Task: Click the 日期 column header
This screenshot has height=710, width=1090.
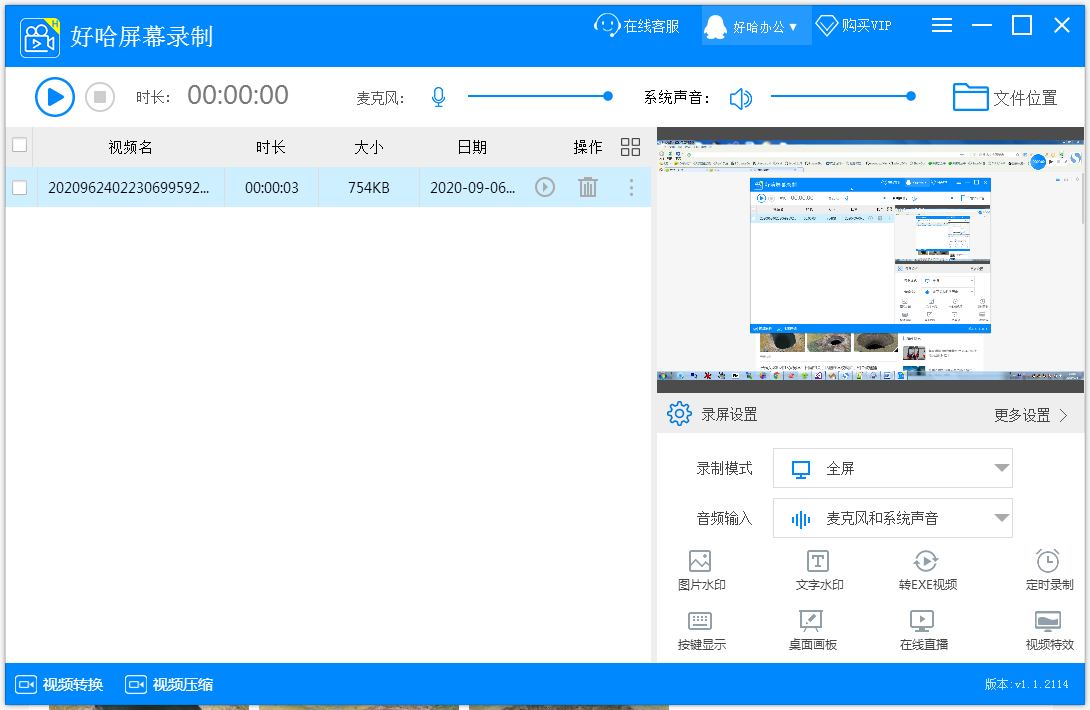Action: (472, 147)
